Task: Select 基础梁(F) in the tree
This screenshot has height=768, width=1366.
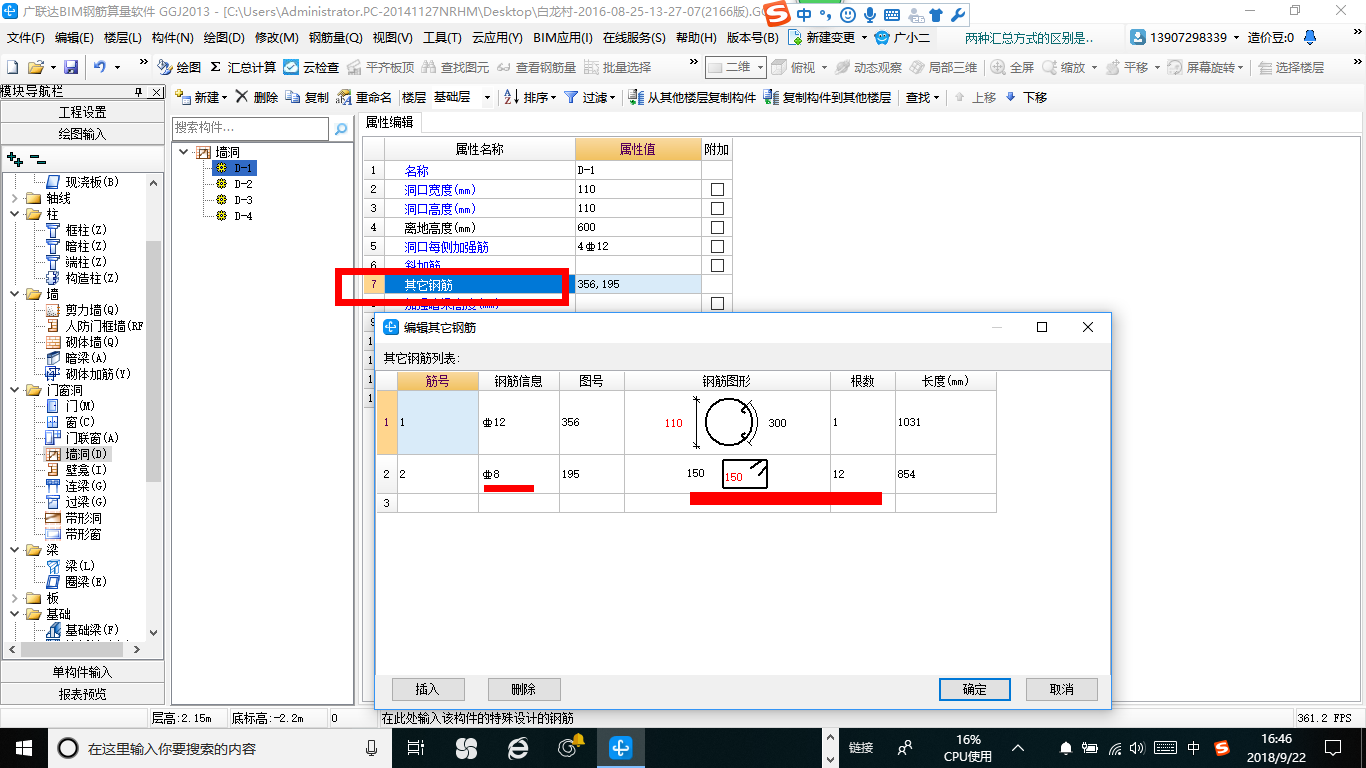Action: click(x=82, y=630)
